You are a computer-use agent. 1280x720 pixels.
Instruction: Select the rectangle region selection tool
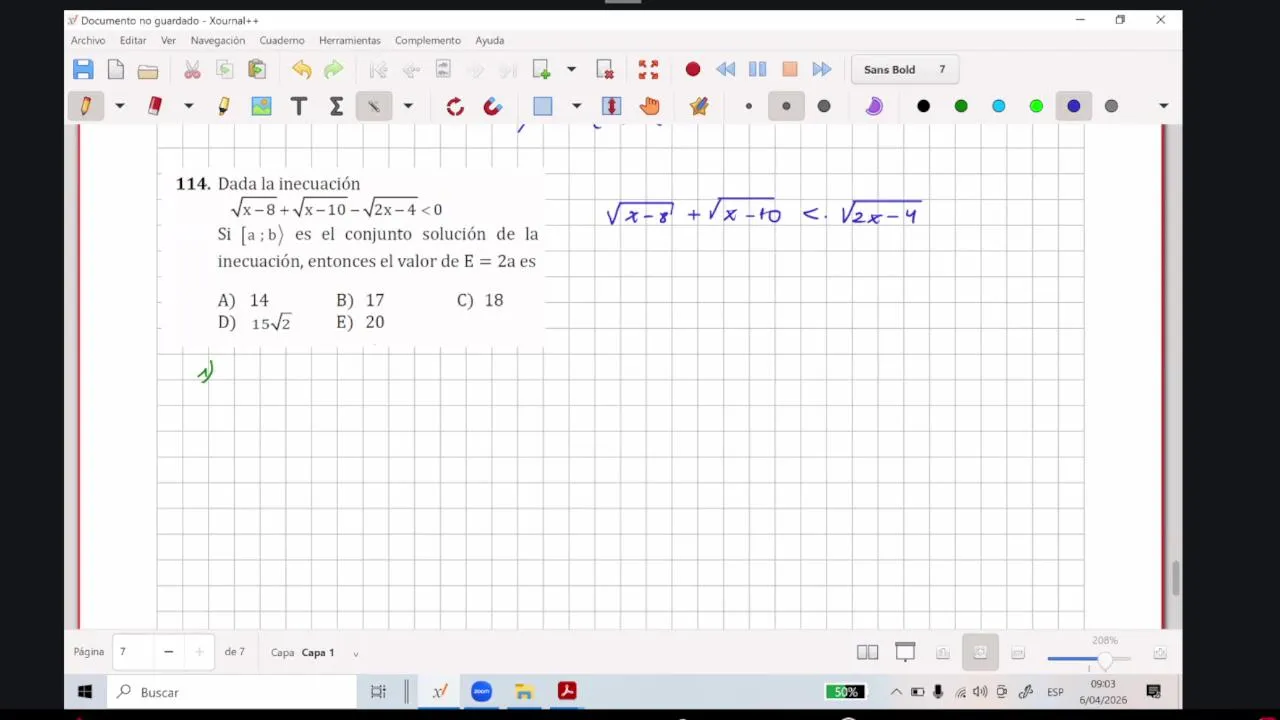pos(543,106)
